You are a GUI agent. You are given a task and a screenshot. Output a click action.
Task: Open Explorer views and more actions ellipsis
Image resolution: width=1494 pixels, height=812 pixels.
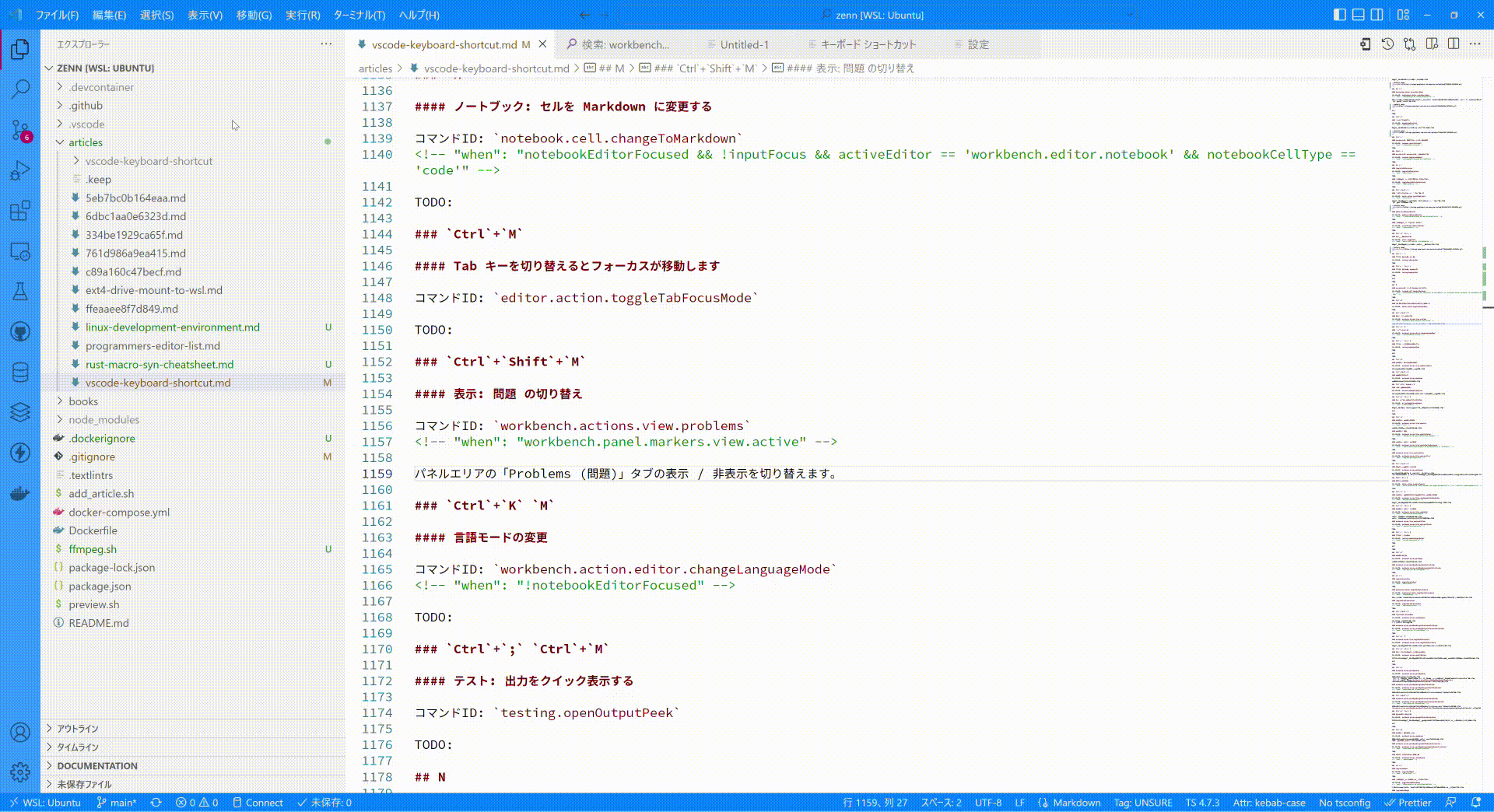[326, 44]
